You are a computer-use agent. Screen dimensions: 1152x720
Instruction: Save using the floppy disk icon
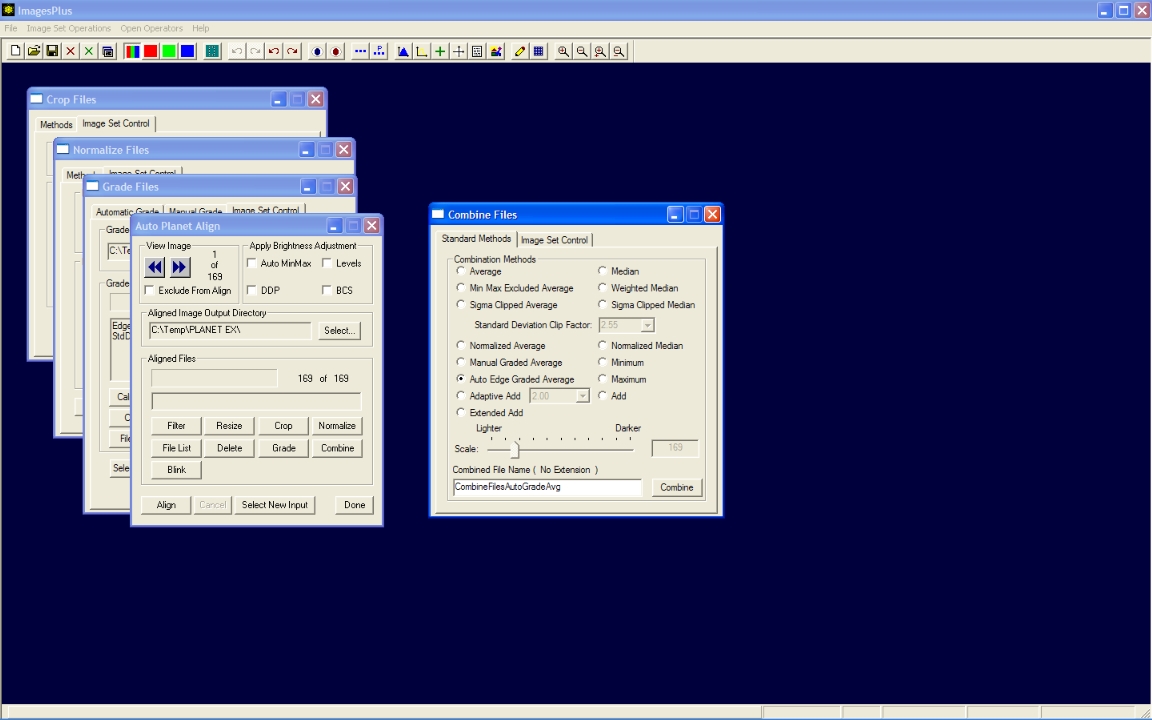[x=52, y=51]
